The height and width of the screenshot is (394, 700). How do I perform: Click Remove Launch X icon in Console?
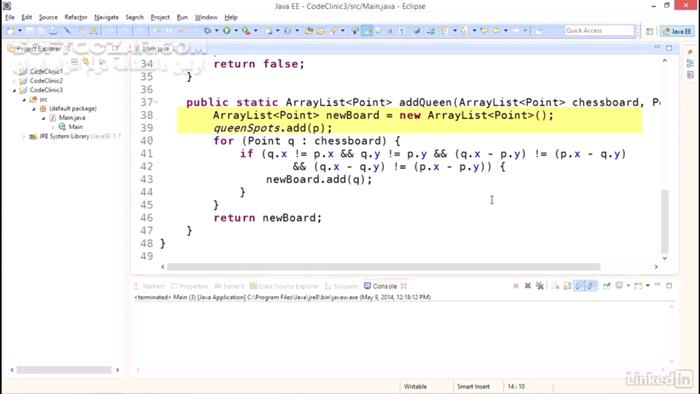click(528, 286)
